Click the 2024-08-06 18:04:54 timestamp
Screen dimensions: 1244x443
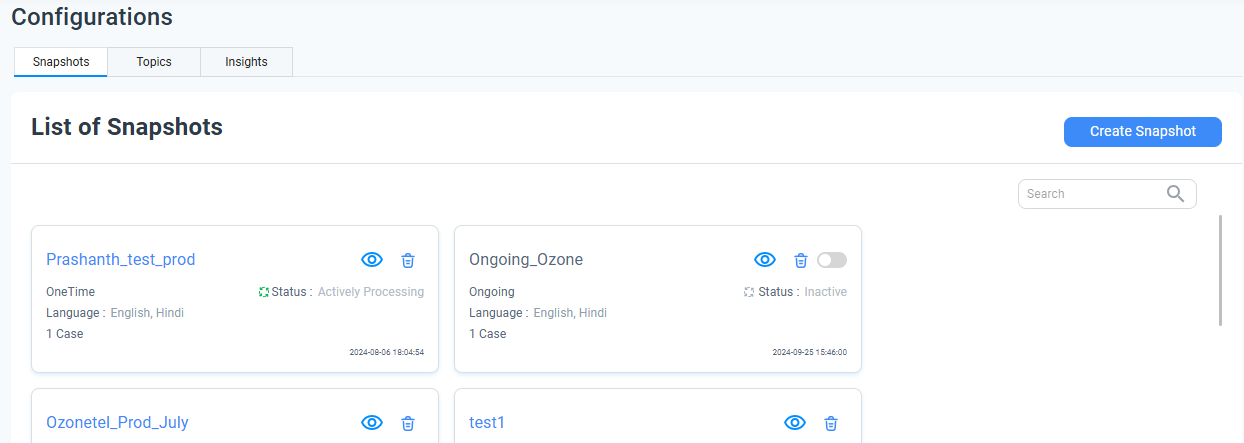[387, 352]
